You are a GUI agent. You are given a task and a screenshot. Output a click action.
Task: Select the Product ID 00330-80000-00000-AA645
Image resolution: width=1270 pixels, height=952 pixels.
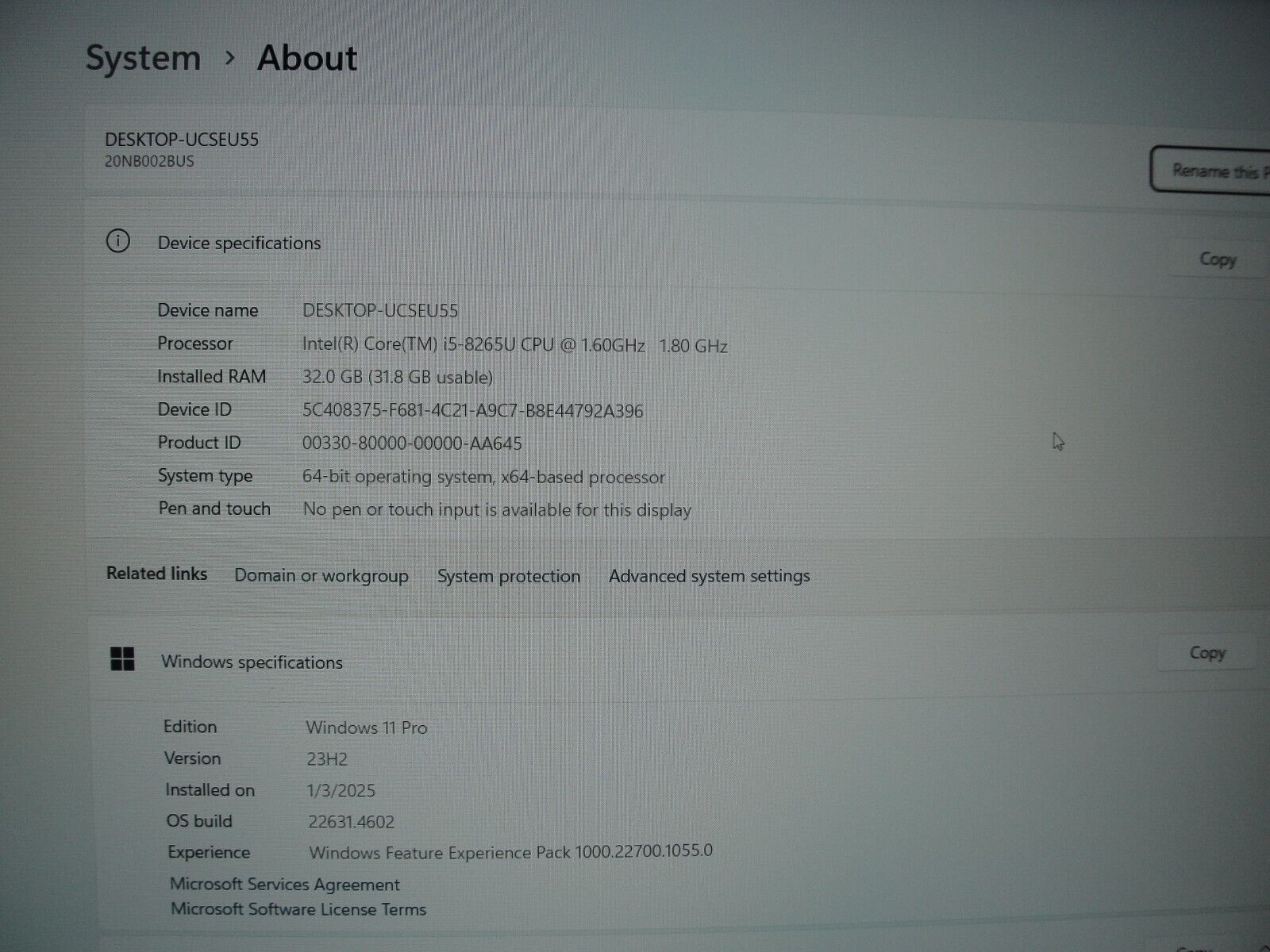coord(412,443)
